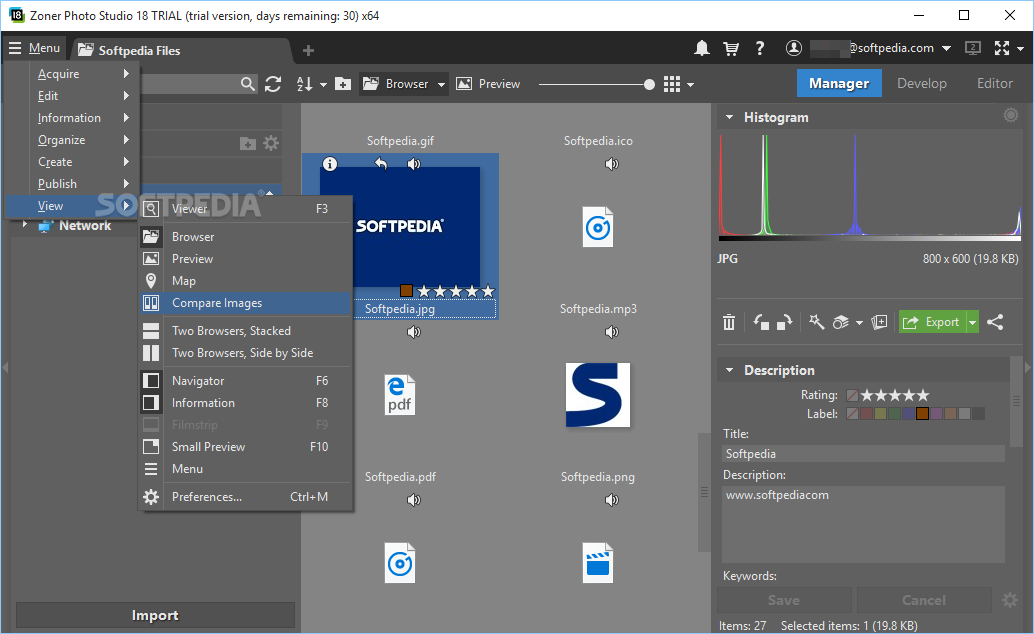
Task: Open account dropdown next to email
Action: click(x=946, y=48)
